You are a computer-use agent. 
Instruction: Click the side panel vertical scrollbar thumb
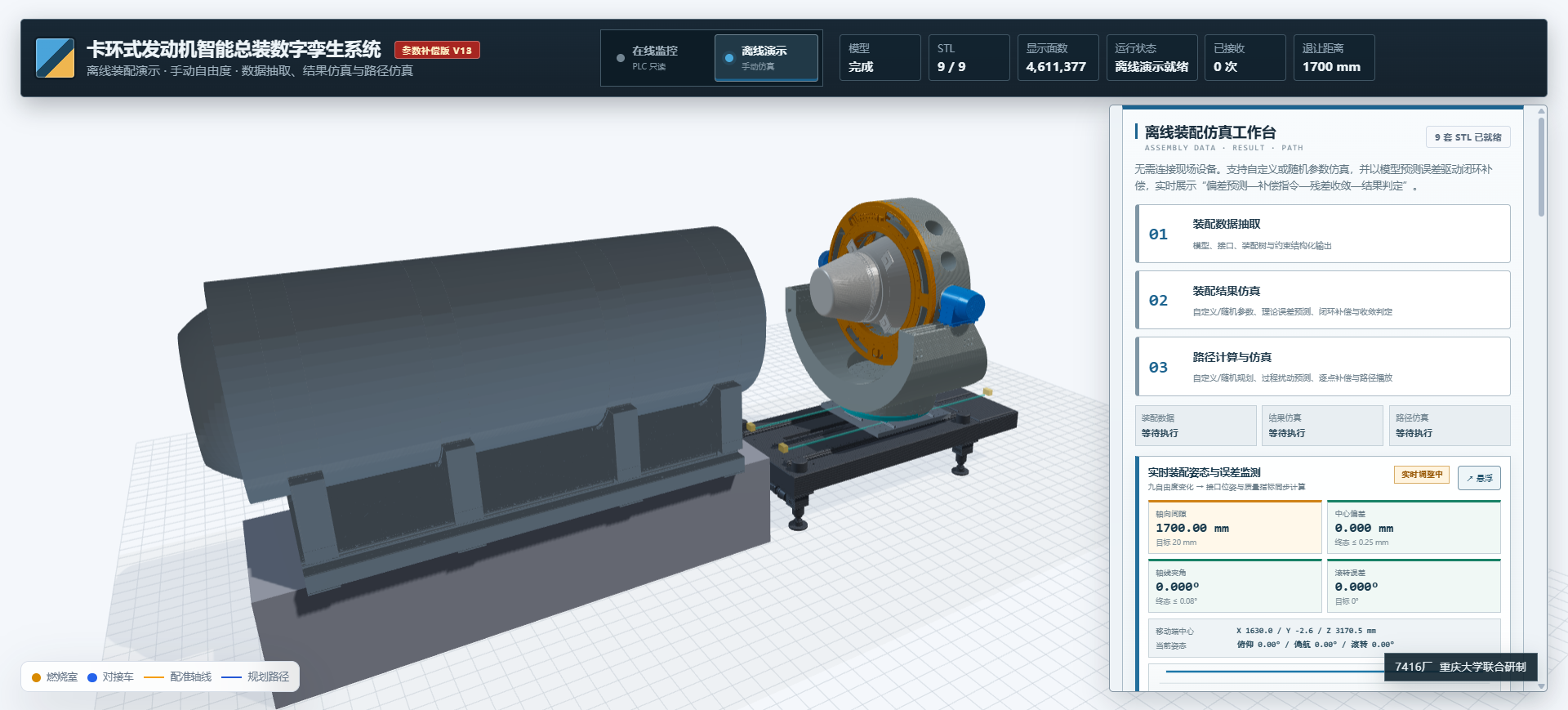[1541, 167]
